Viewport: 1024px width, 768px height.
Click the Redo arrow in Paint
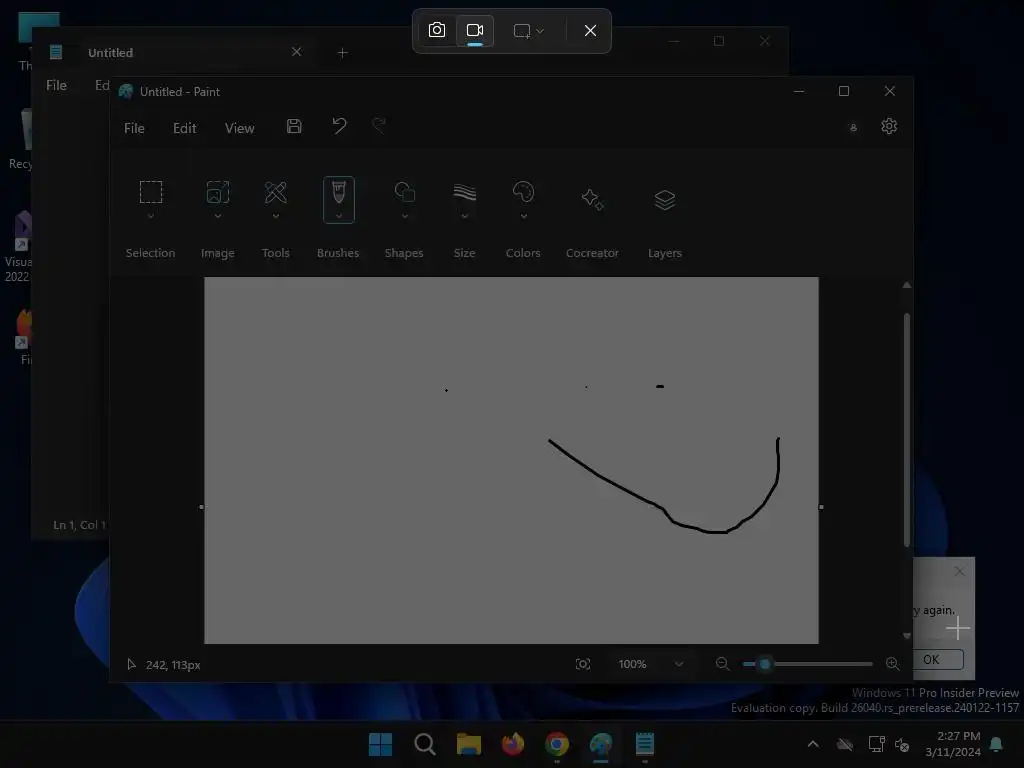coord(379,125)
